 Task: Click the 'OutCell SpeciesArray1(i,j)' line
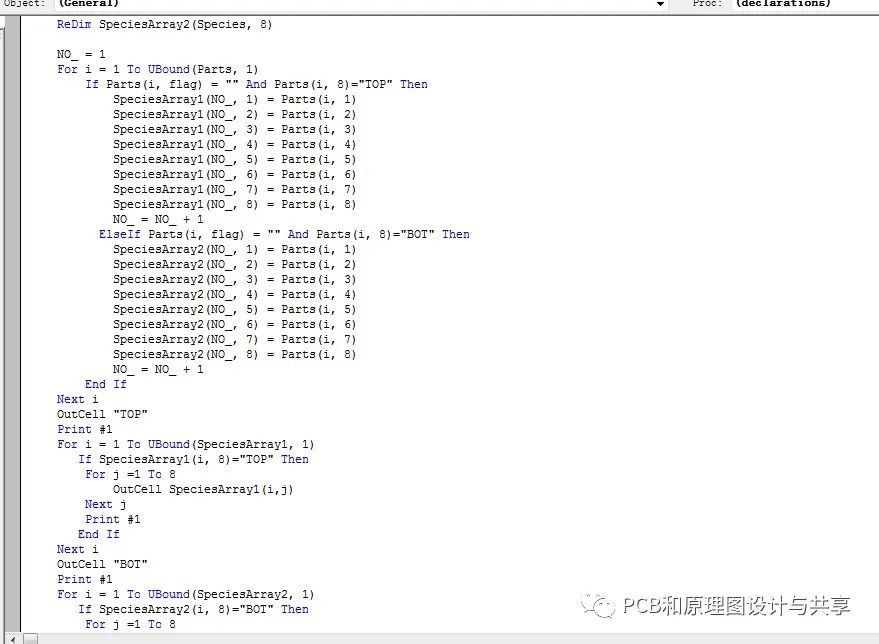(x=203, y=489)
